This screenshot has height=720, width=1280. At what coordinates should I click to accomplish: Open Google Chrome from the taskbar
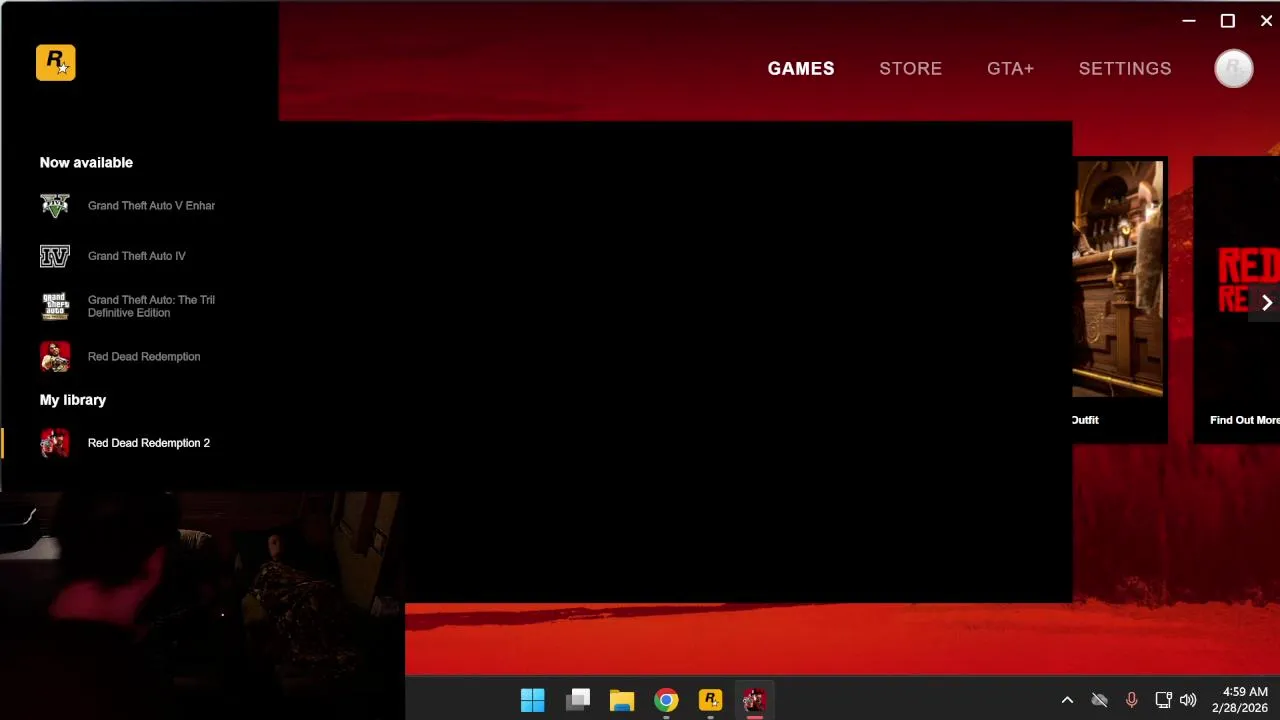(x=666, y=700)
